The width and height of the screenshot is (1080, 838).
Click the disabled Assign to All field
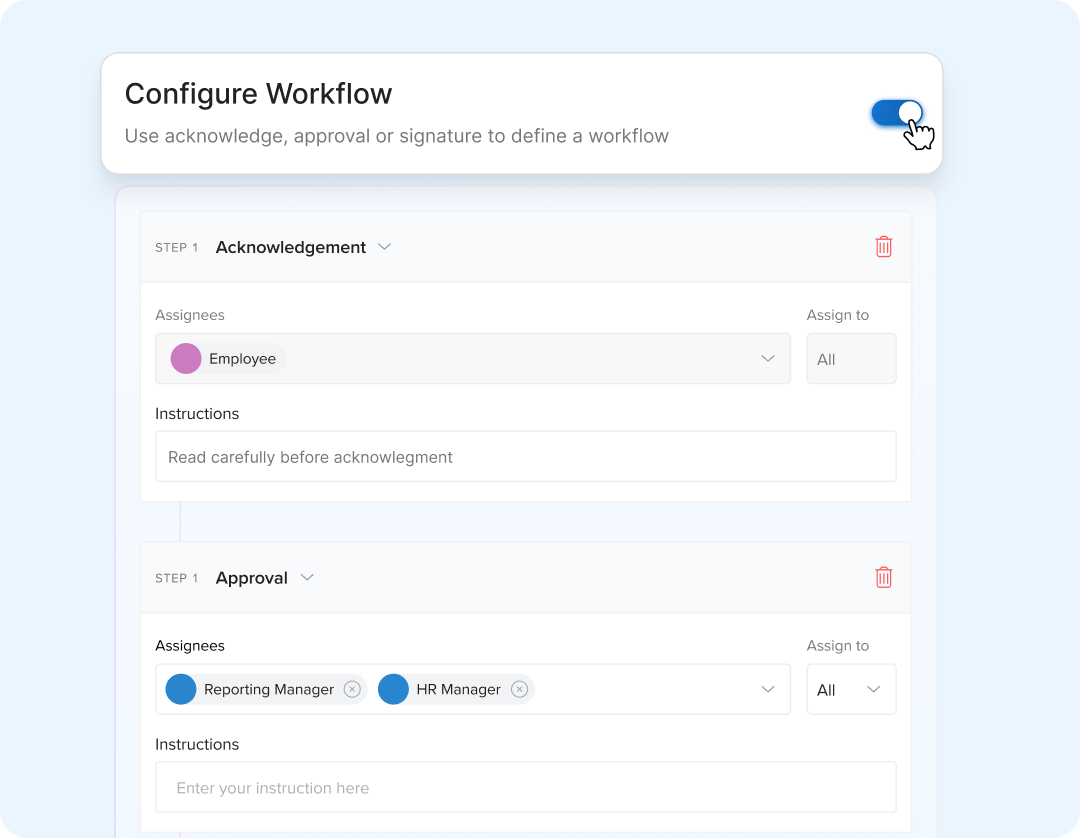coord(851,359)
